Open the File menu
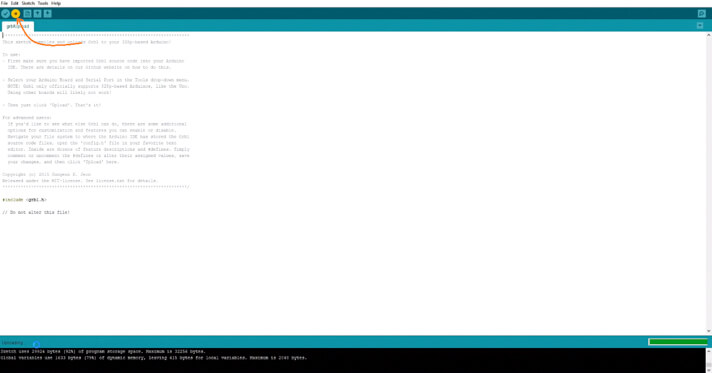Viewport: 712px width, 373px height. (4, 3)
